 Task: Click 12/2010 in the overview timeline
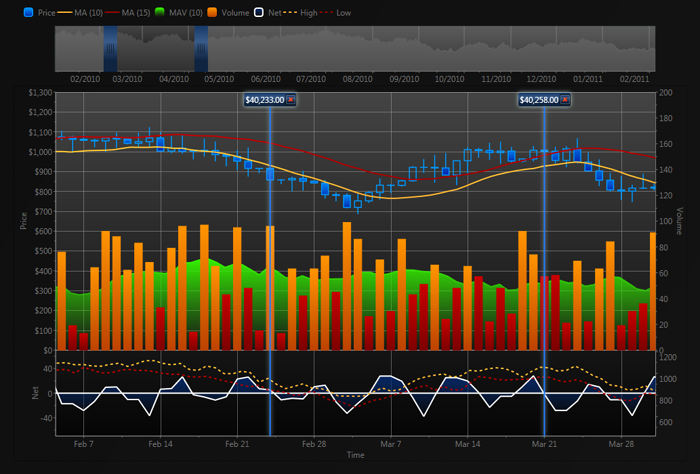click(x=541, y=79)
